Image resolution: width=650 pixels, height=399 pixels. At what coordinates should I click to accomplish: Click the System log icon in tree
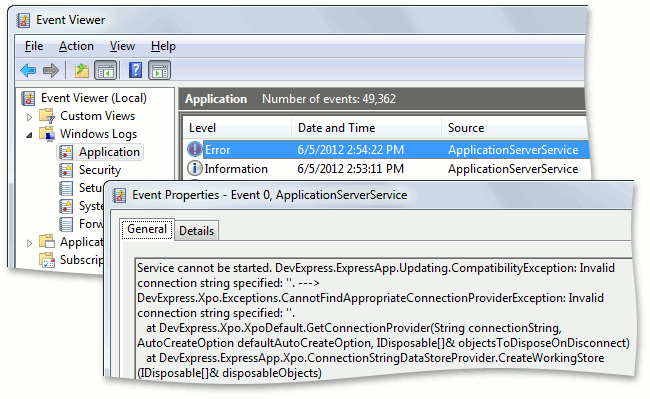(x=66, y=206)
